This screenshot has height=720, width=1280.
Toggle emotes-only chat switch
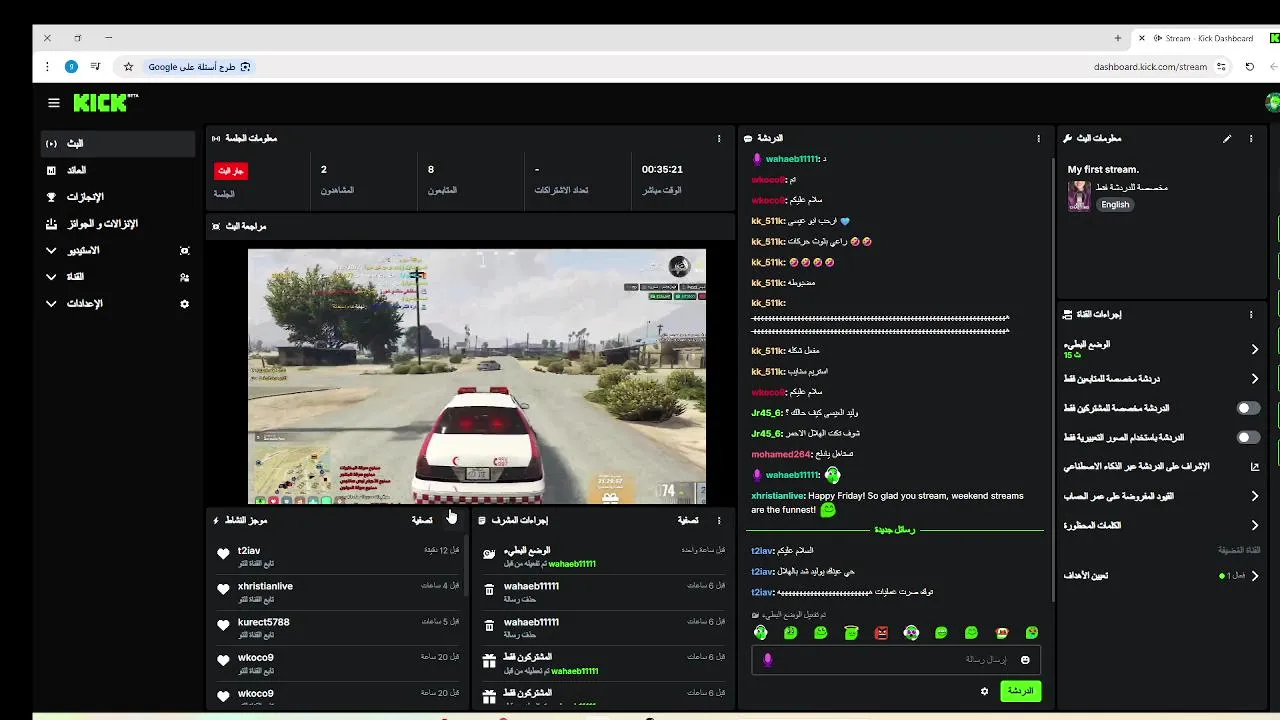[1248, 437]
